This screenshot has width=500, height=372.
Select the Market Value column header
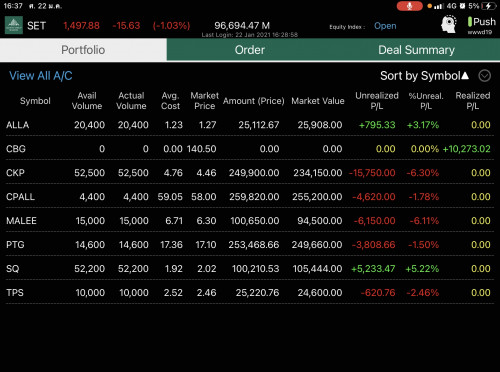(x=318, y=101)
